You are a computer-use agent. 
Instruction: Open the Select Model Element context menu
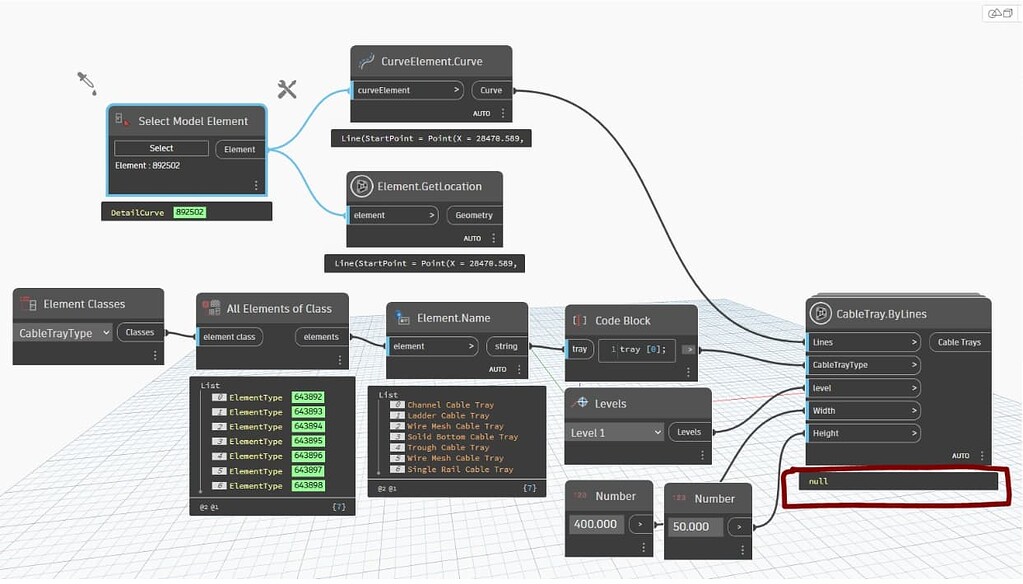click(x=256, y=185)
